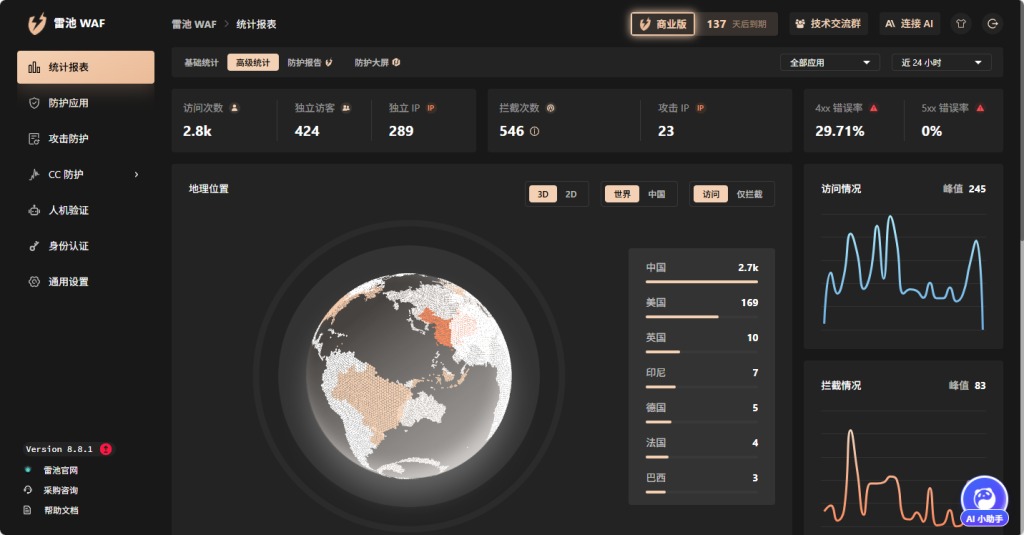Image resolution: width=1024 pixels, height=535 pixels.
Task: Click the IP badge beside 独立 IP
Action: click(x=431, y=108)
